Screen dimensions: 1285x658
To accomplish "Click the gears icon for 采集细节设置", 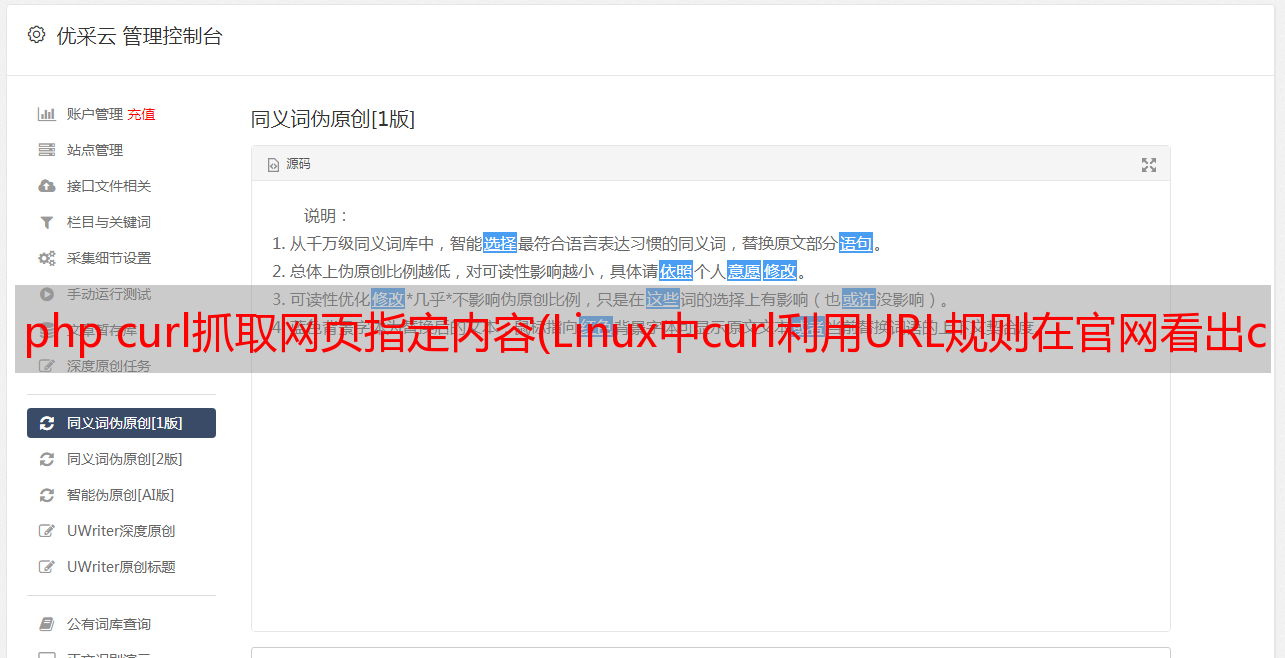I will coord(46,258).
